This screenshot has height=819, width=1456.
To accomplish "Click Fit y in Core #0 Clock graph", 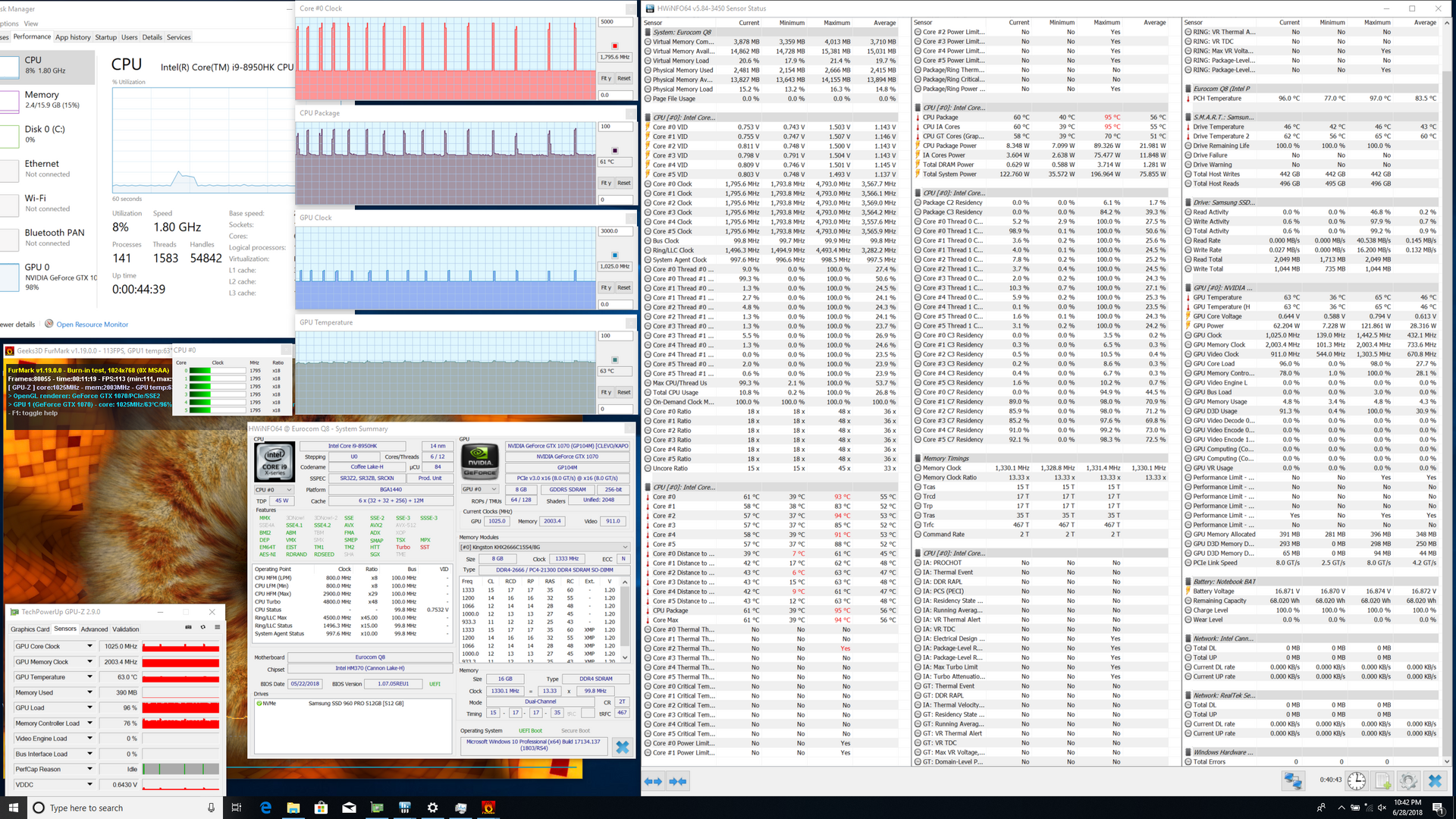I will pyautogui.click(x=606, y=78).
